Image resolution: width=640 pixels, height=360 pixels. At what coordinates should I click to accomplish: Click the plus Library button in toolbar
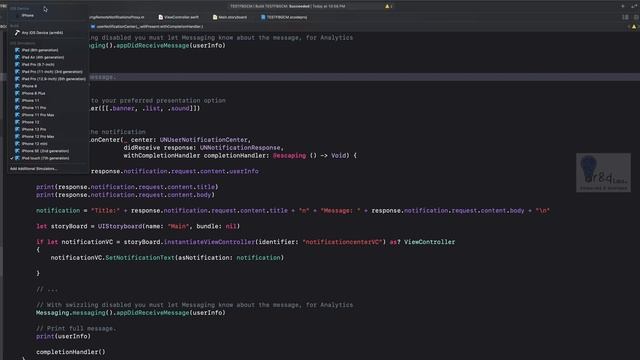click(622, 6)
